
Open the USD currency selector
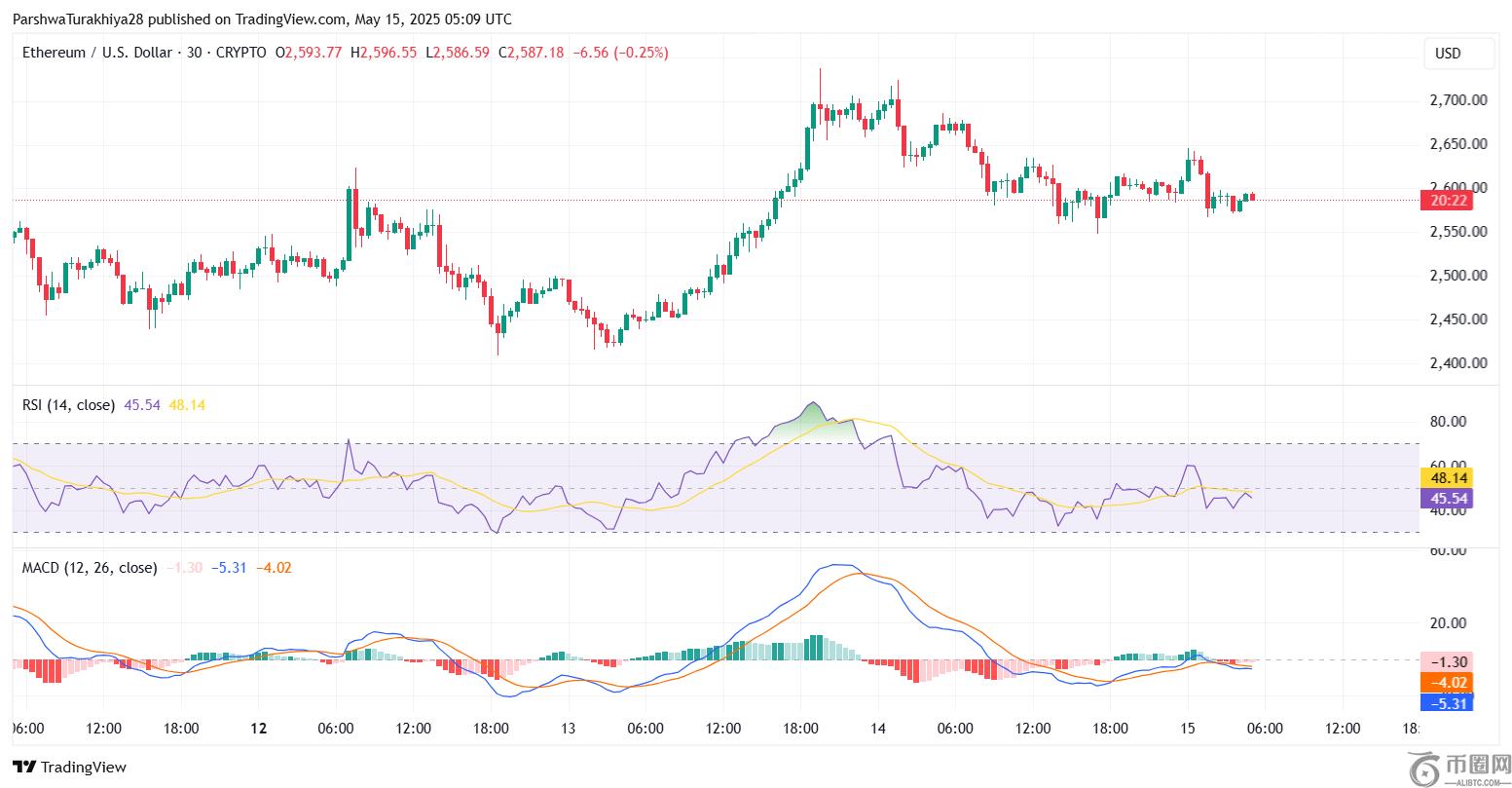[x=1448, y=54]
